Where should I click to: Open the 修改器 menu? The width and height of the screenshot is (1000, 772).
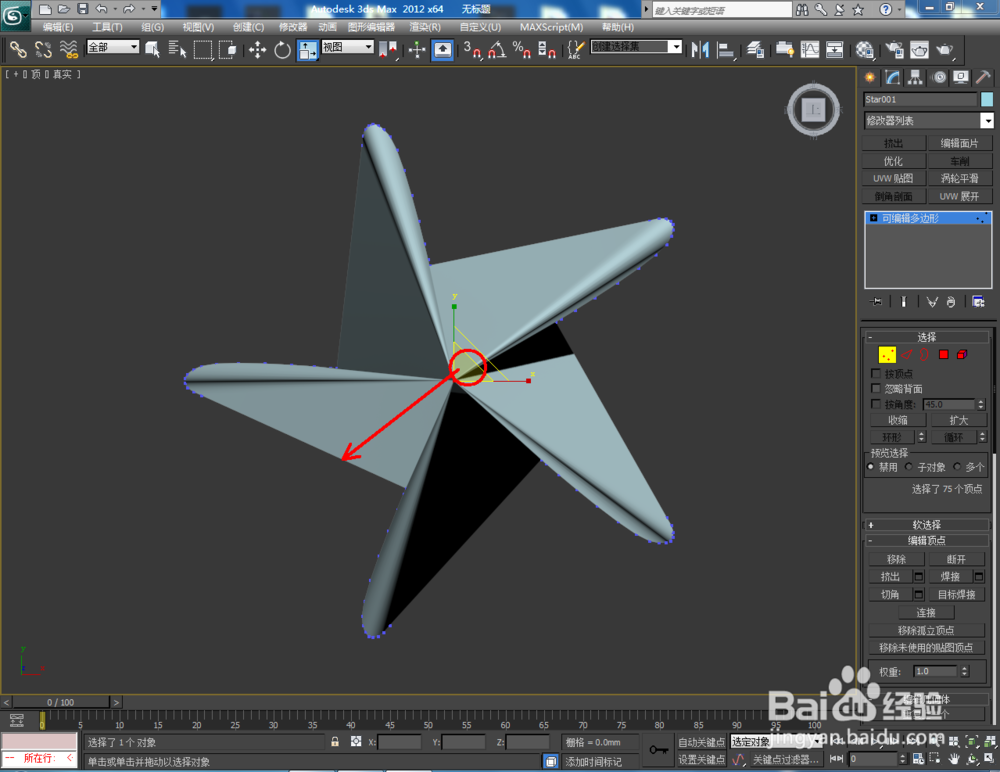(293, 27)
